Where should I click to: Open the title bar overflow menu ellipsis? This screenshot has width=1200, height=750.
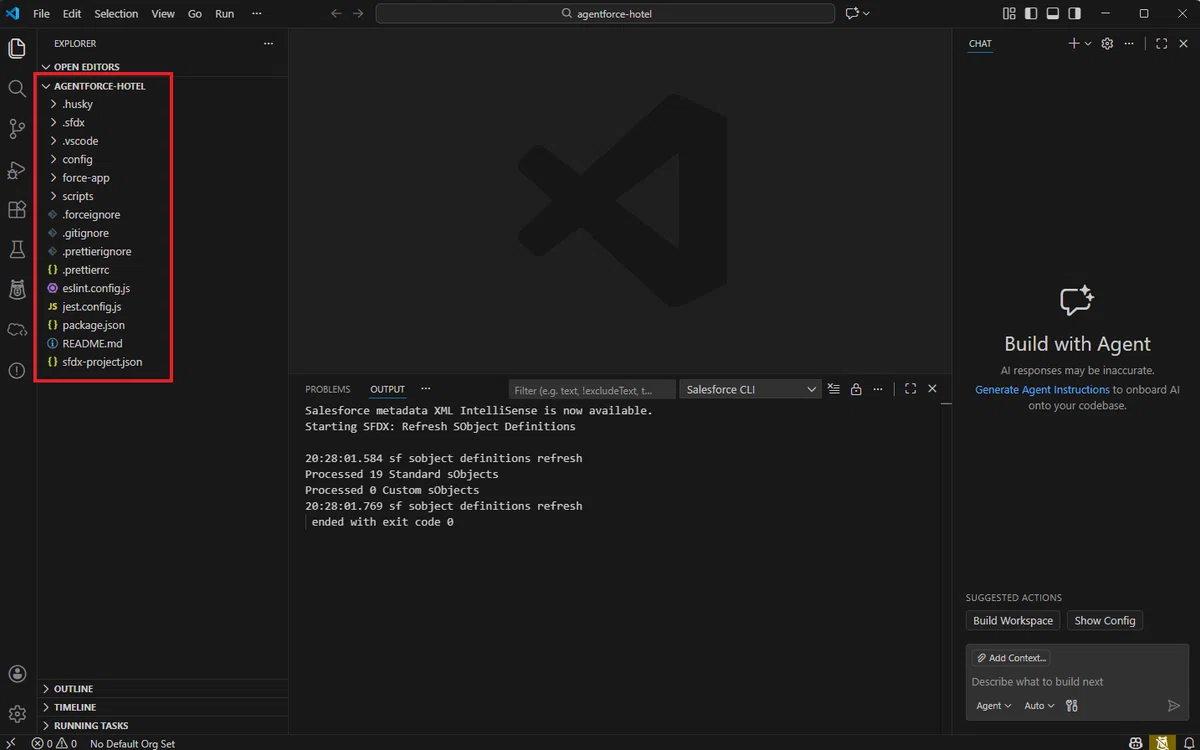[257, 14]
